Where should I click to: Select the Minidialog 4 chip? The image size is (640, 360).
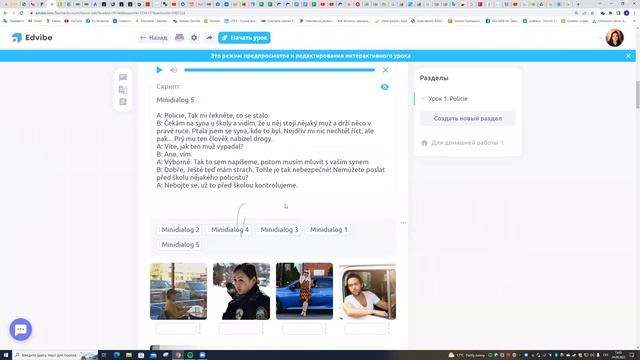point(230,230)
